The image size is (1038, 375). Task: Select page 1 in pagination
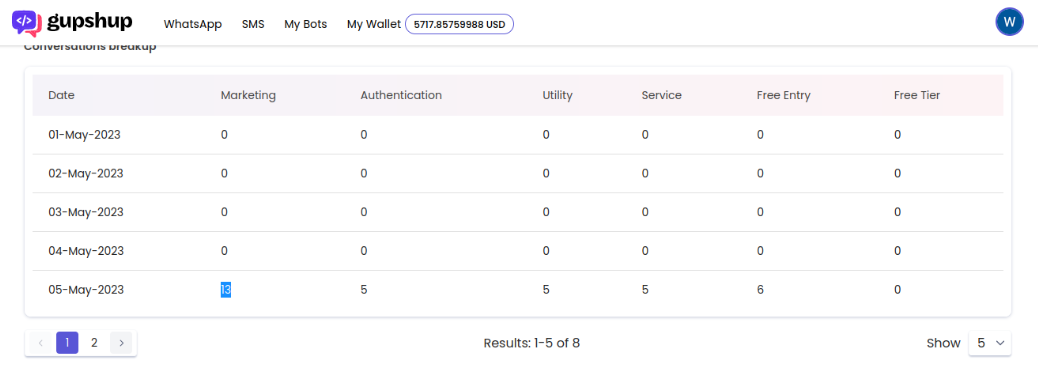tap(68, 343)
